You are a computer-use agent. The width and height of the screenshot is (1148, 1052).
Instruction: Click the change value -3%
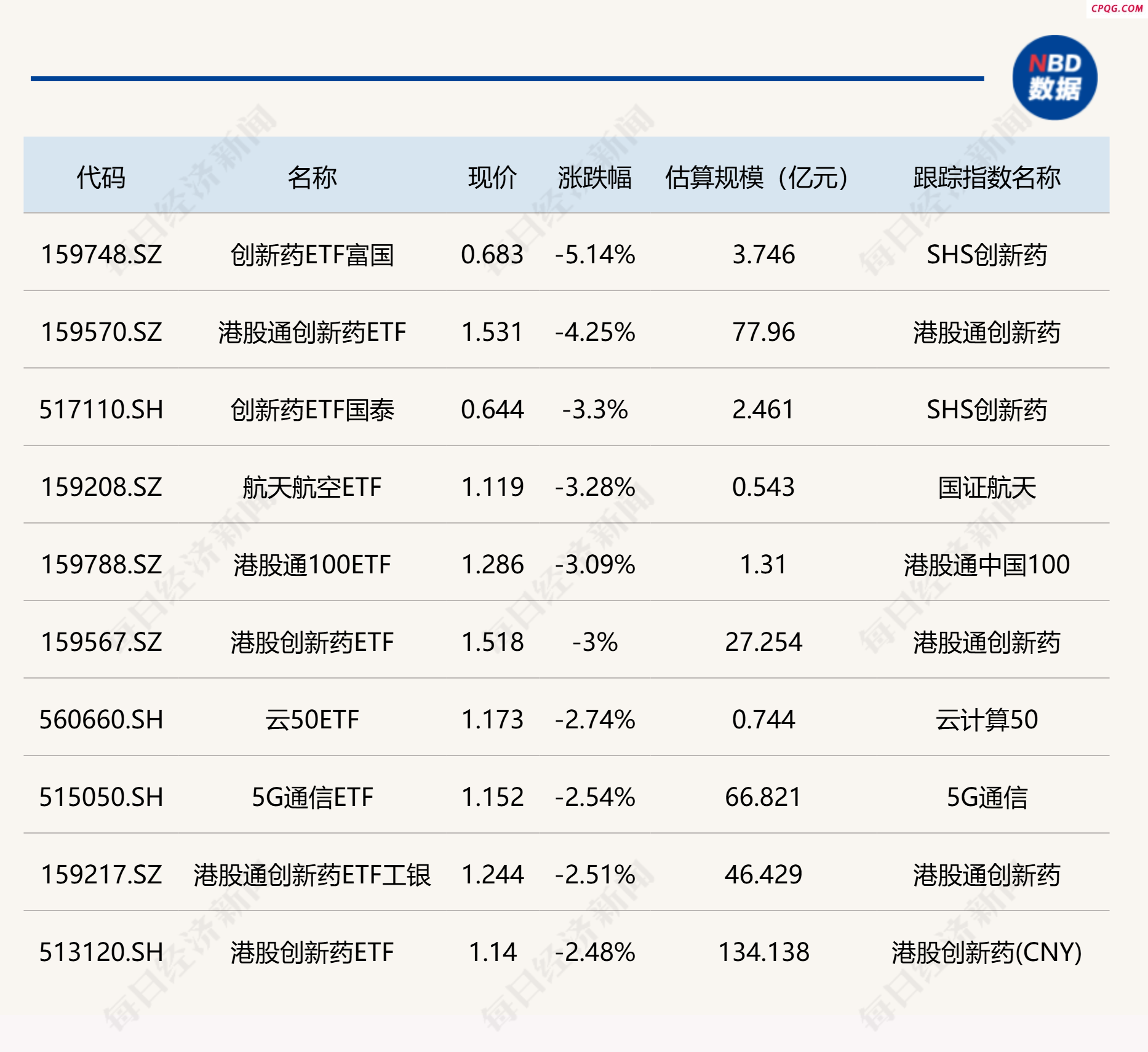595,642
